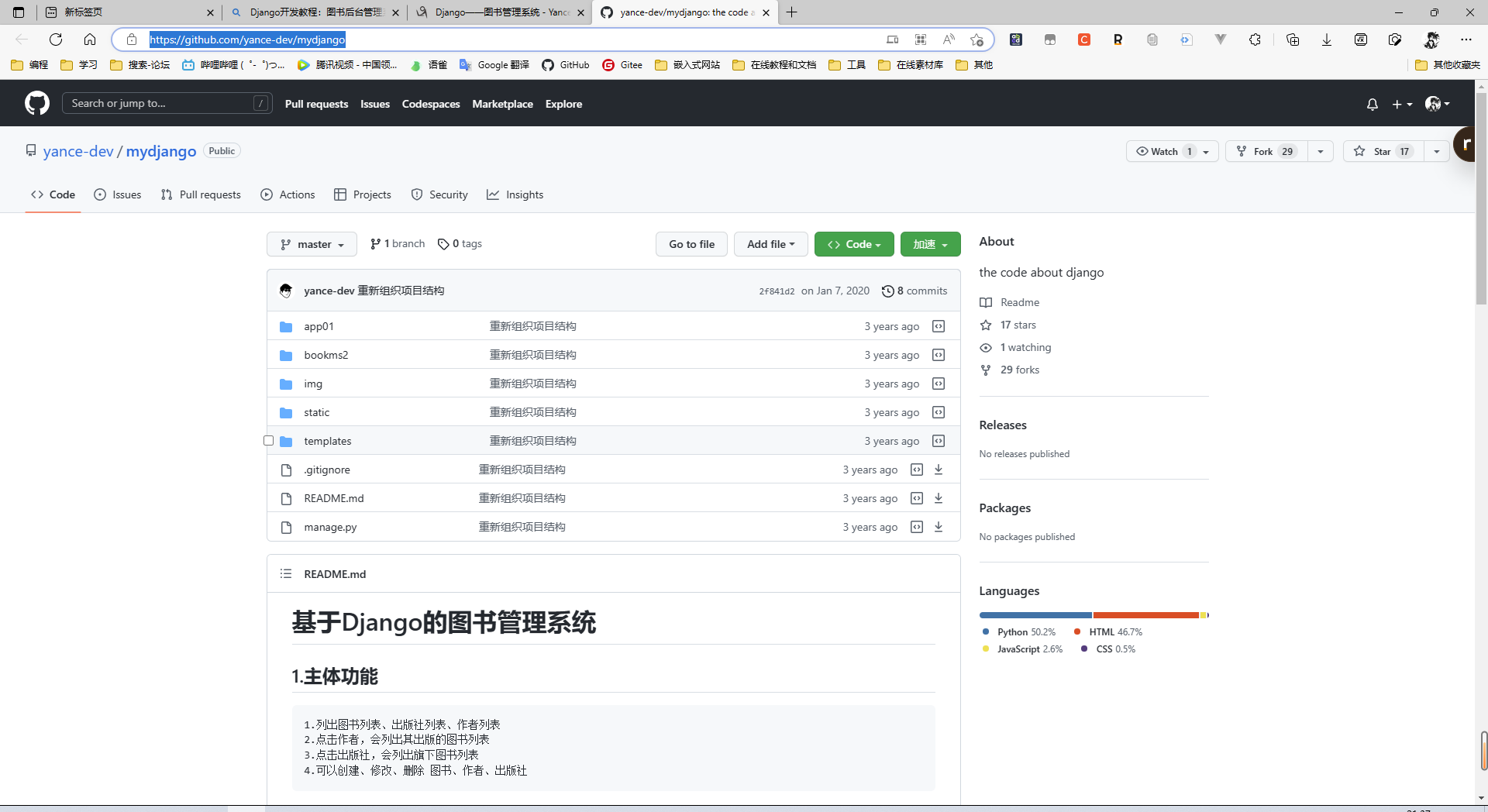The image size is (1488, 812).
Task: Open the Create new plus menu
Action: click(1402, 104)
